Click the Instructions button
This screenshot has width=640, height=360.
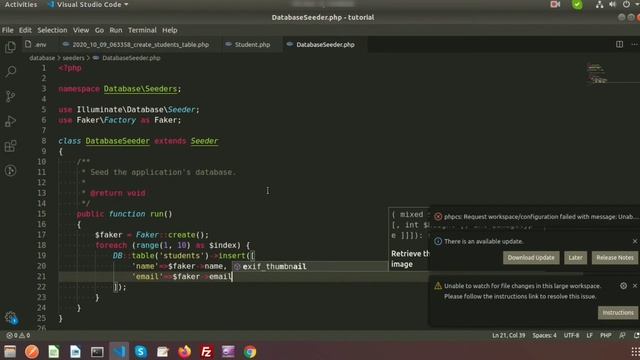coord(618,313)
